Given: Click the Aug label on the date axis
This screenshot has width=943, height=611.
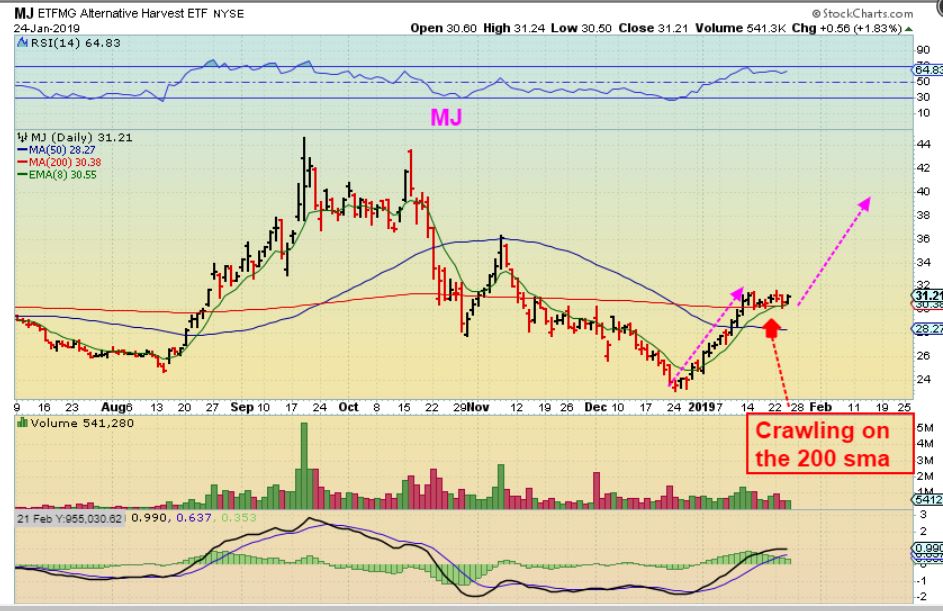Looking at the screenshot, I should click(x=113, y=407).
